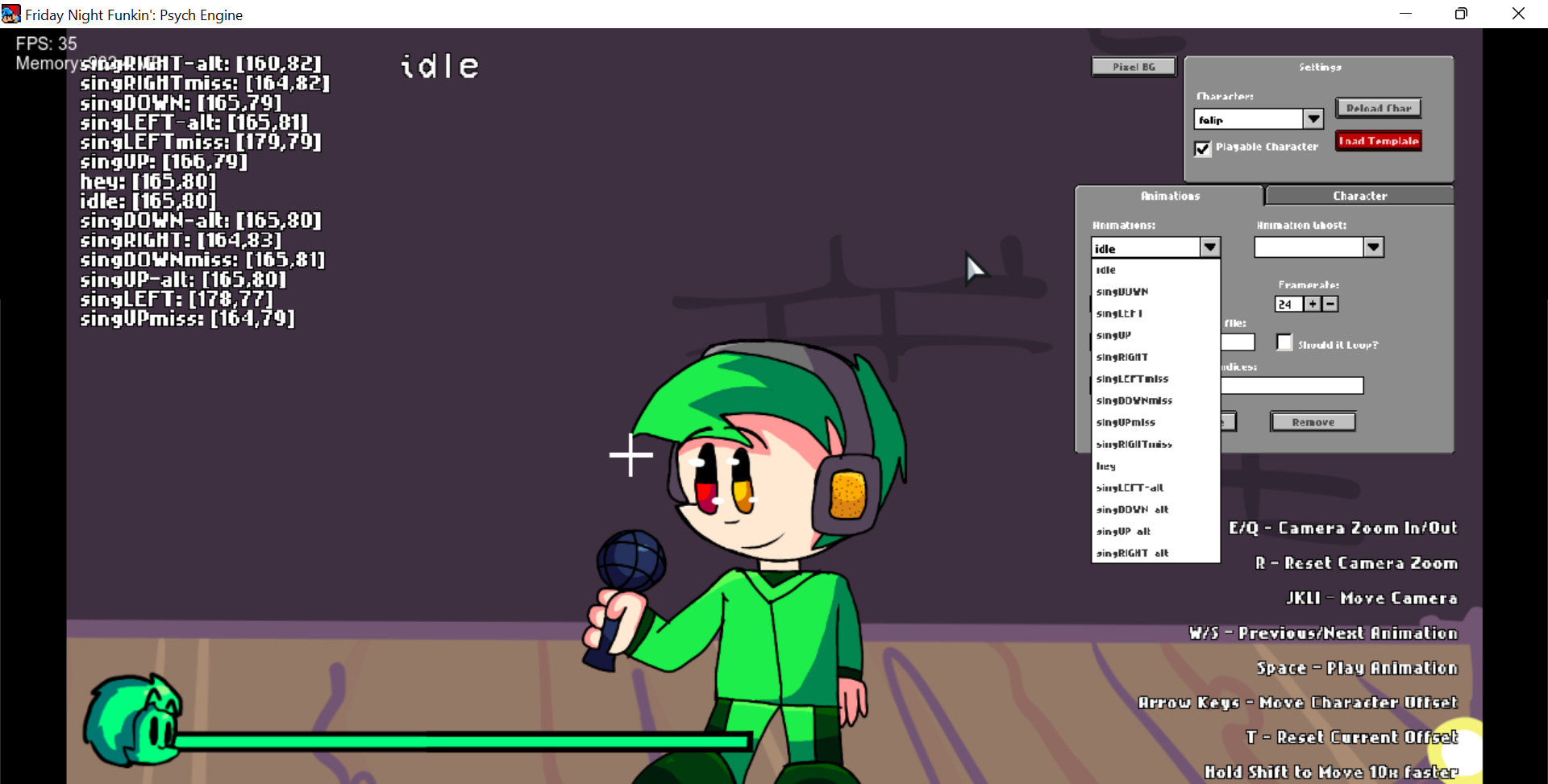Choose singUPmiss in the dropdown list

click(1155, 422)
